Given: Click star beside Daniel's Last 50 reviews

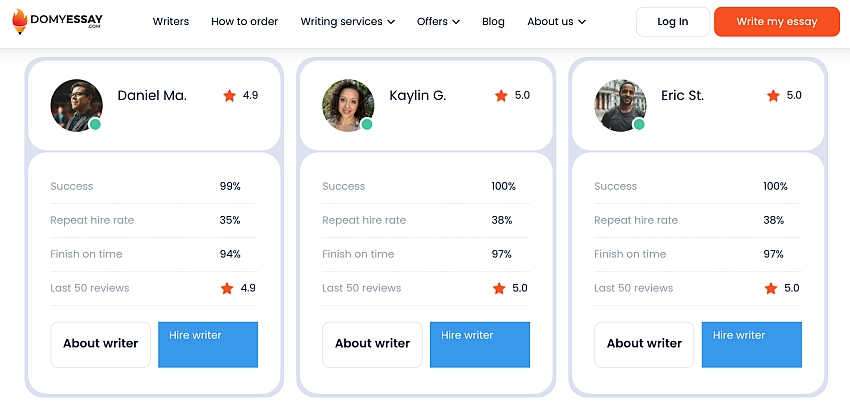Looking at the screenshot, I should (227, 288).
